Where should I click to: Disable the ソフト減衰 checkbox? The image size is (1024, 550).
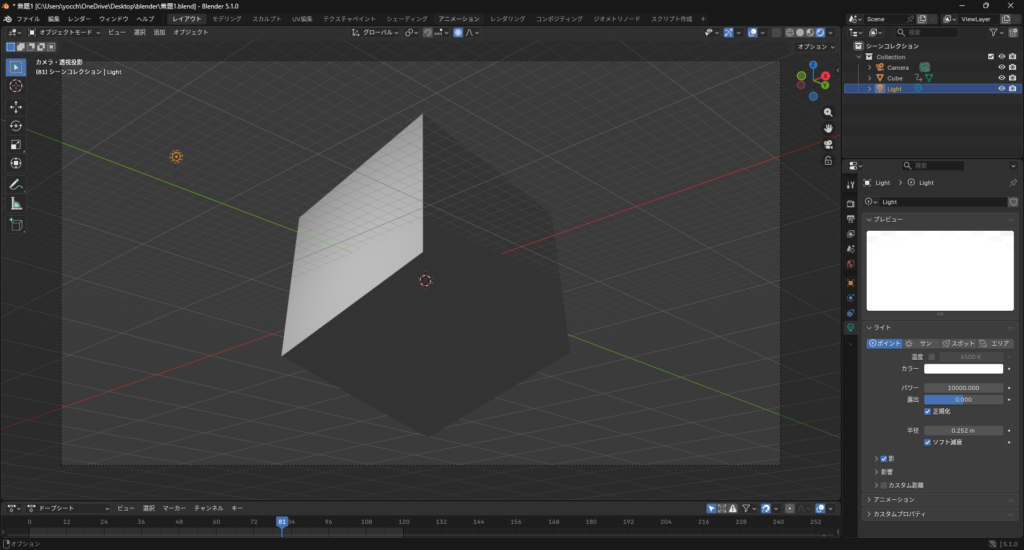pos(927,442)
